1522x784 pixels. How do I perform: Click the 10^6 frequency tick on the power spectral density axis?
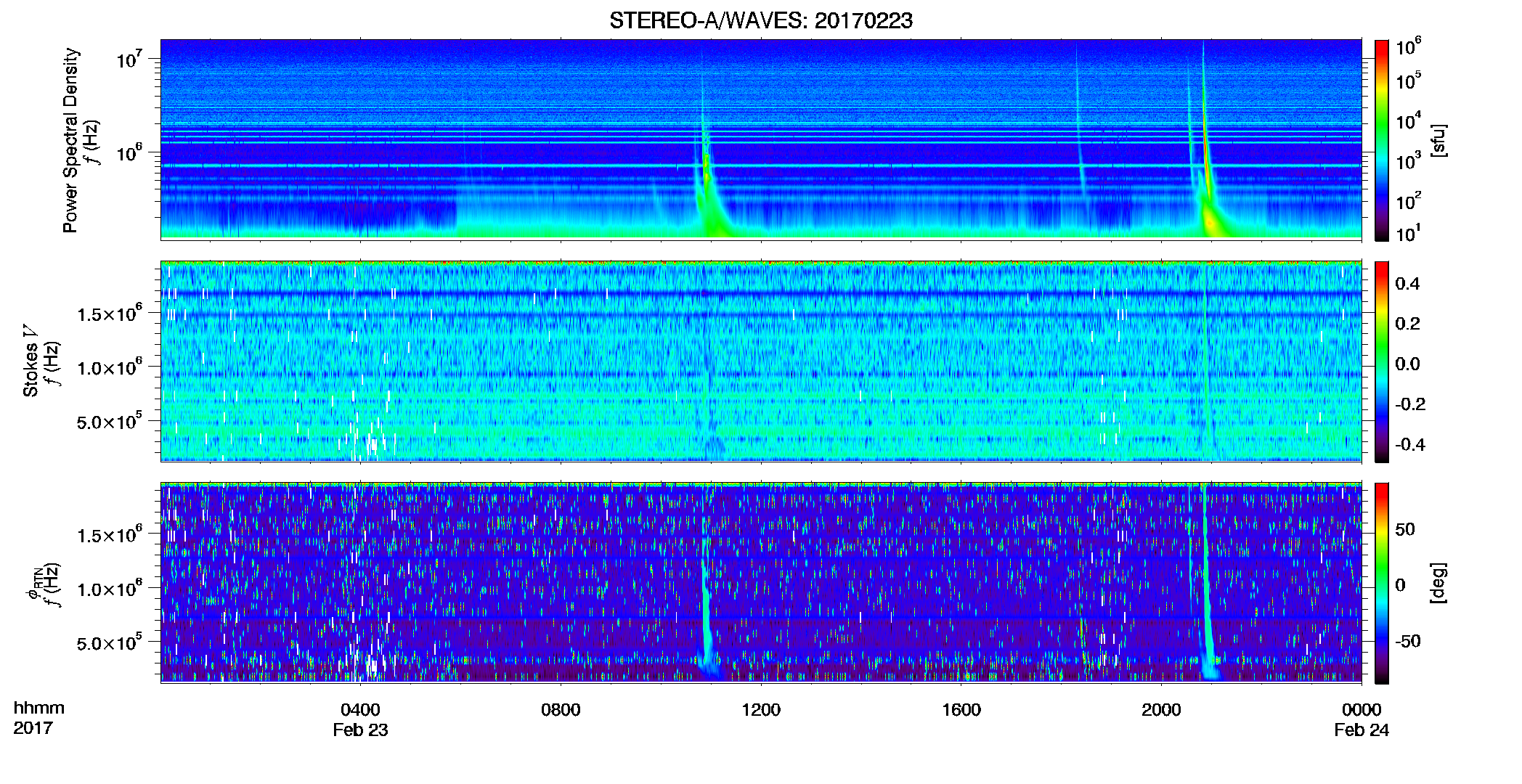tap(129, 153)
